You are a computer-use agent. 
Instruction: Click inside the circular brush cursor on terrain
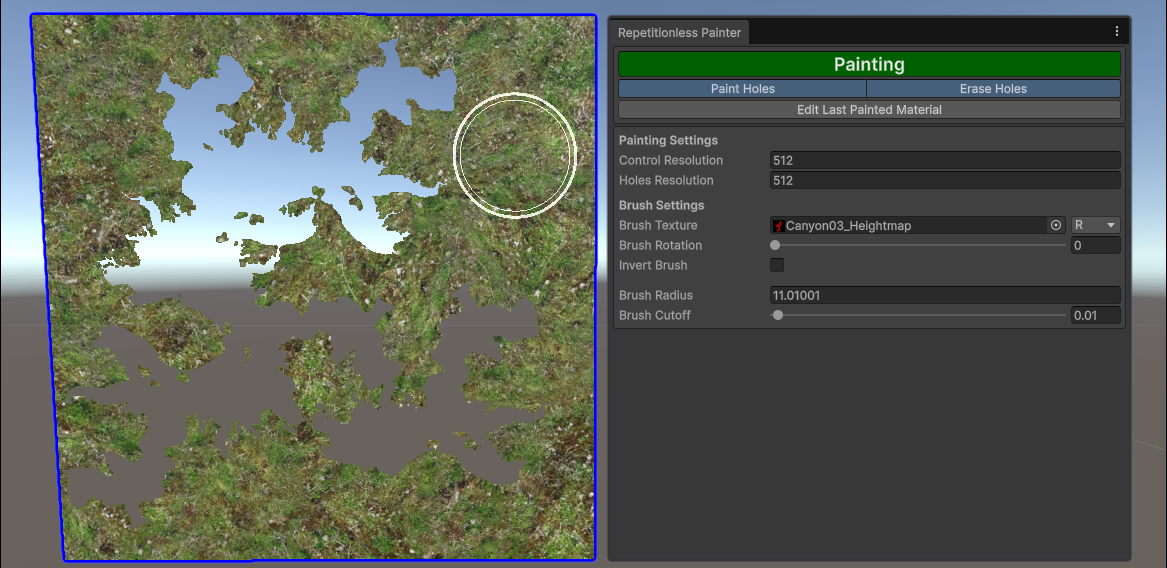[x=515, y=155]
